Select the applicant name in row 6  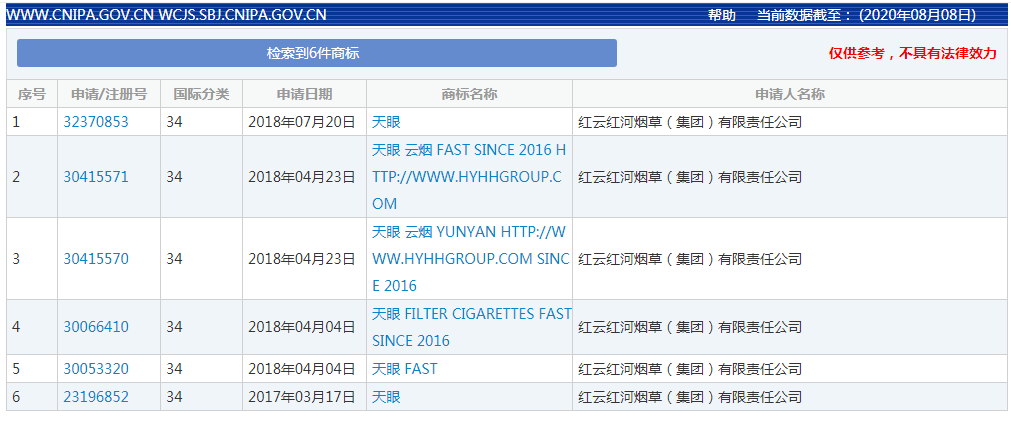690,397
